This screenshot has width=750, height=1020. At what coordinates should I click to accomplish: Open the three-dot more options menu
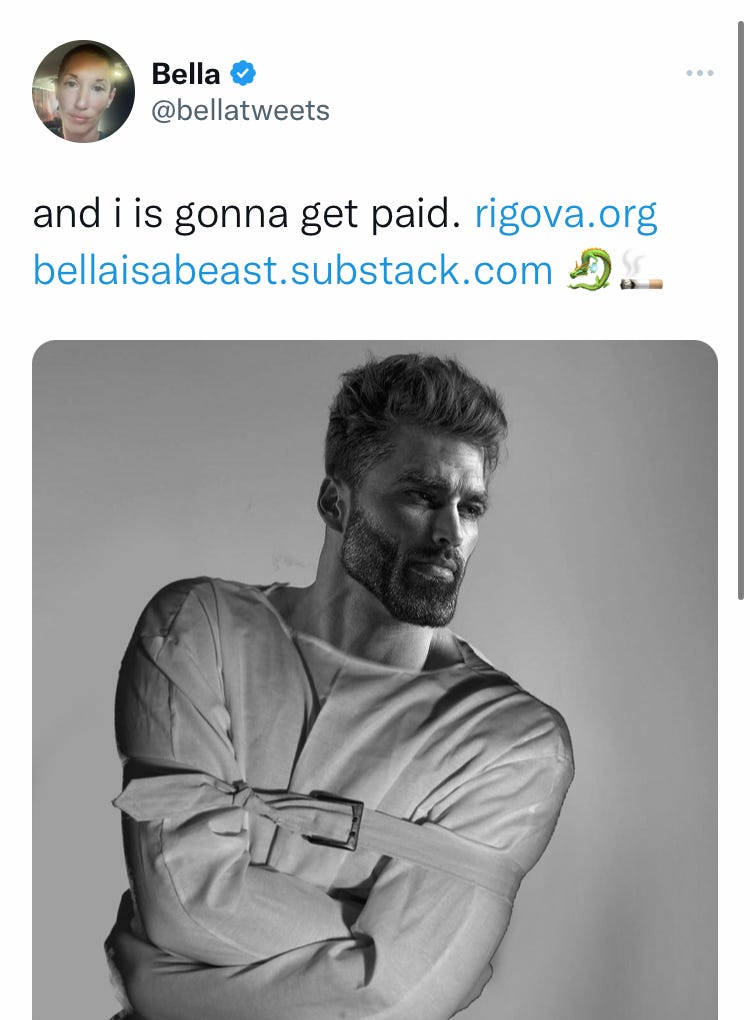(700, 73)
